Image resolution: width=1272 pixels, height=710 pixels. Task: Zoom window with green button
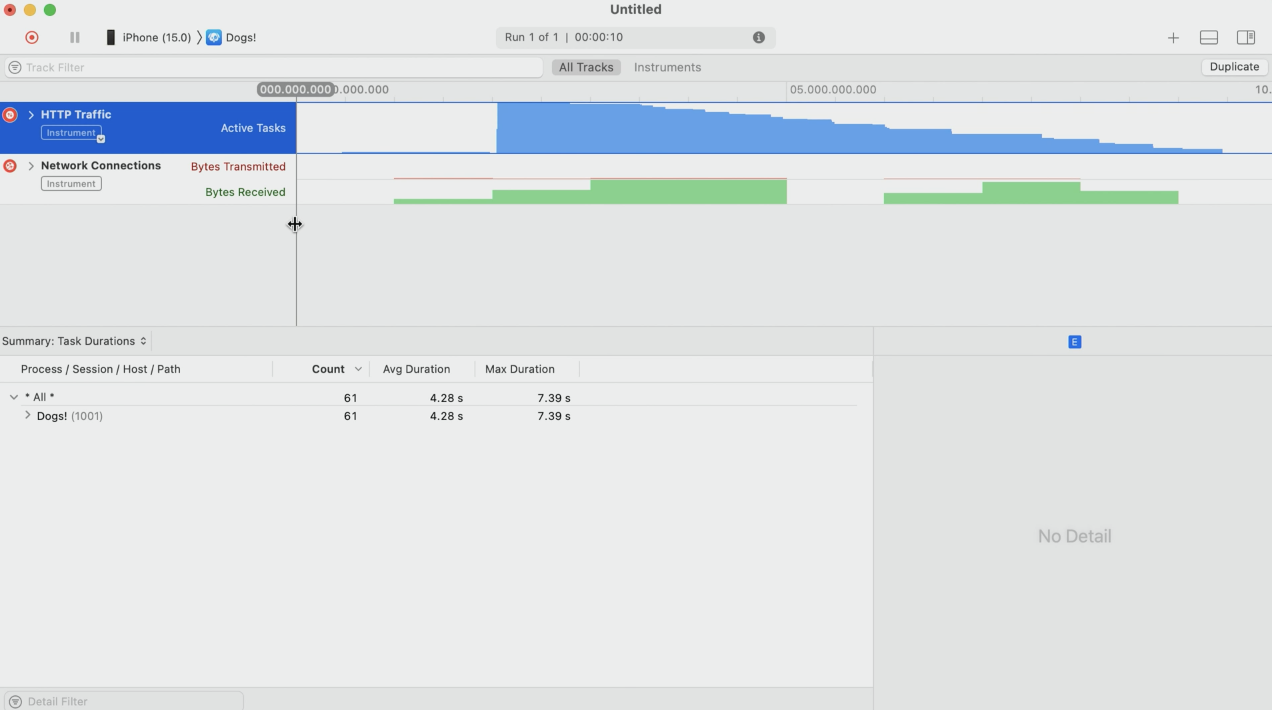50,9
